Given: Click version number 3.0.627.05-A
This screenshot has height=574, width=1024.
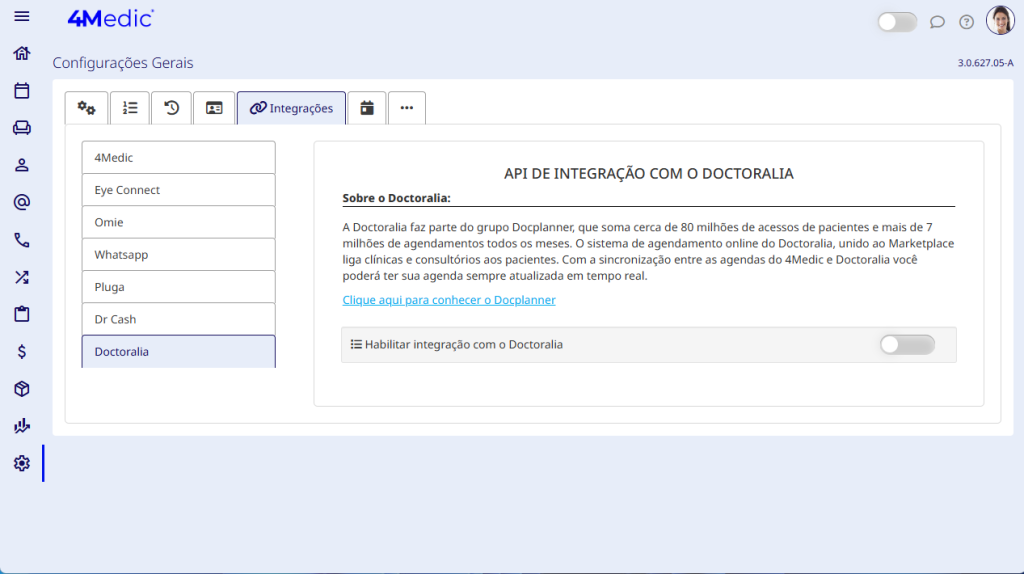Looking at the screenshot, I should tap(985, 63).
